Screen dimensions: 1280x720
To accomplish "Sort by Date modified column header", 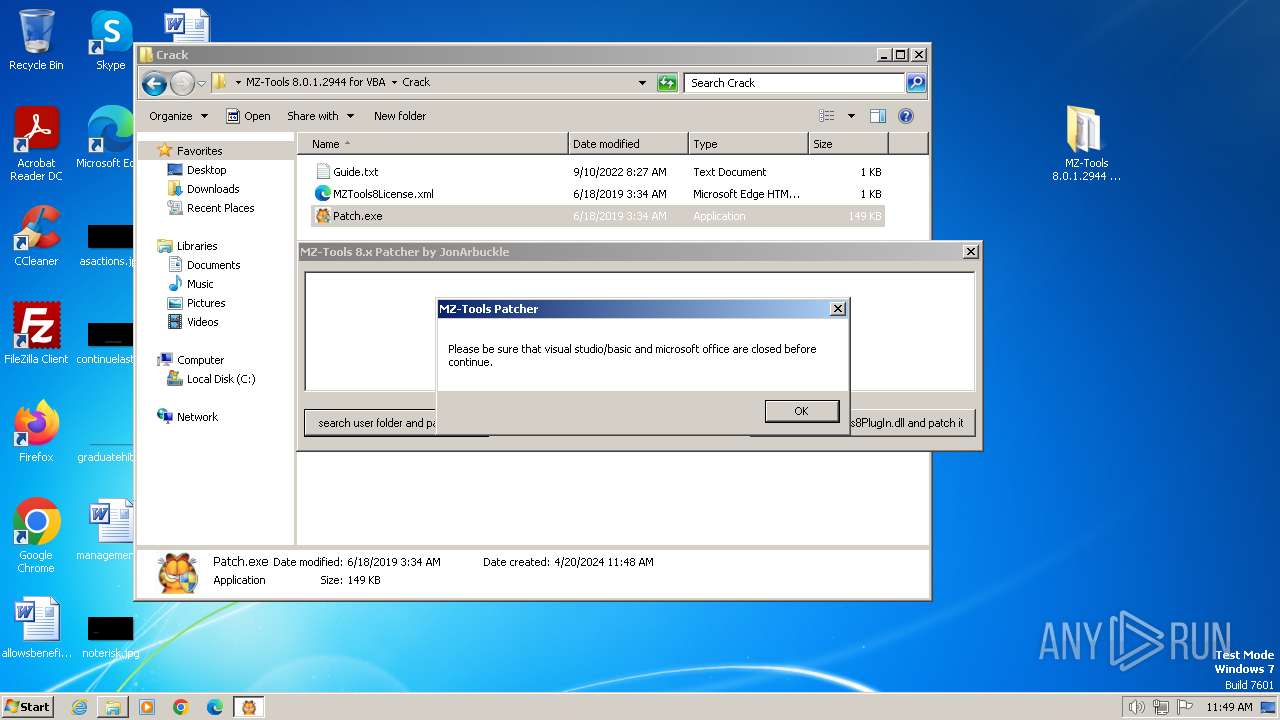I will pyautogui.click(x=628, y=144).
